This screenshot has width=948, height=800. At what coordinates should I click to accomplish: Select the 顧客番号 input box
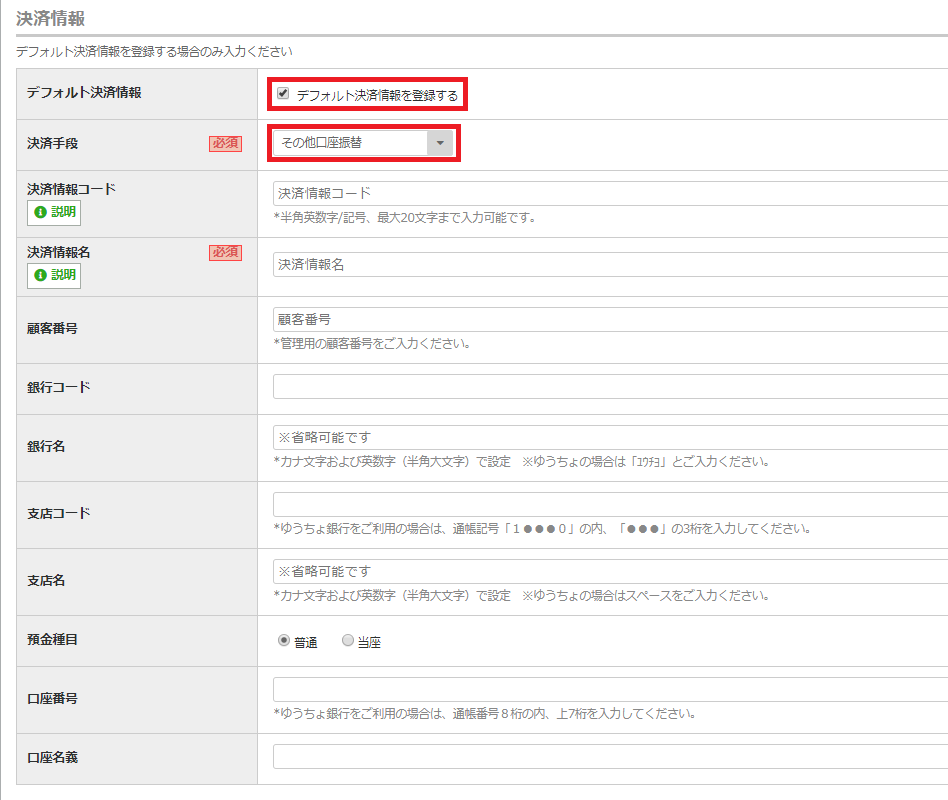(x=610, y=320)
